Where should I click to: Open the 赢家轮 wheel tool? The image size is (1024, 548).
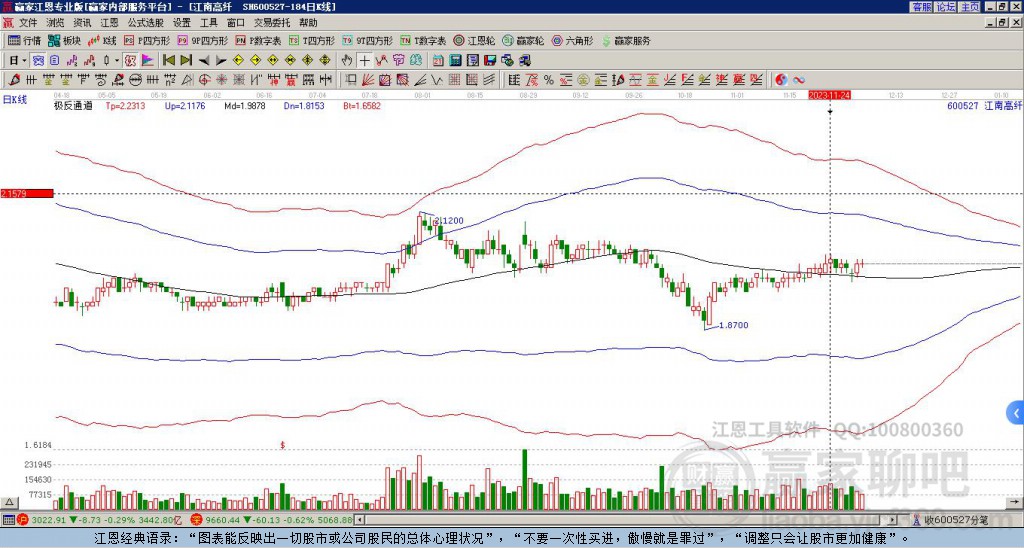point(523,40)
